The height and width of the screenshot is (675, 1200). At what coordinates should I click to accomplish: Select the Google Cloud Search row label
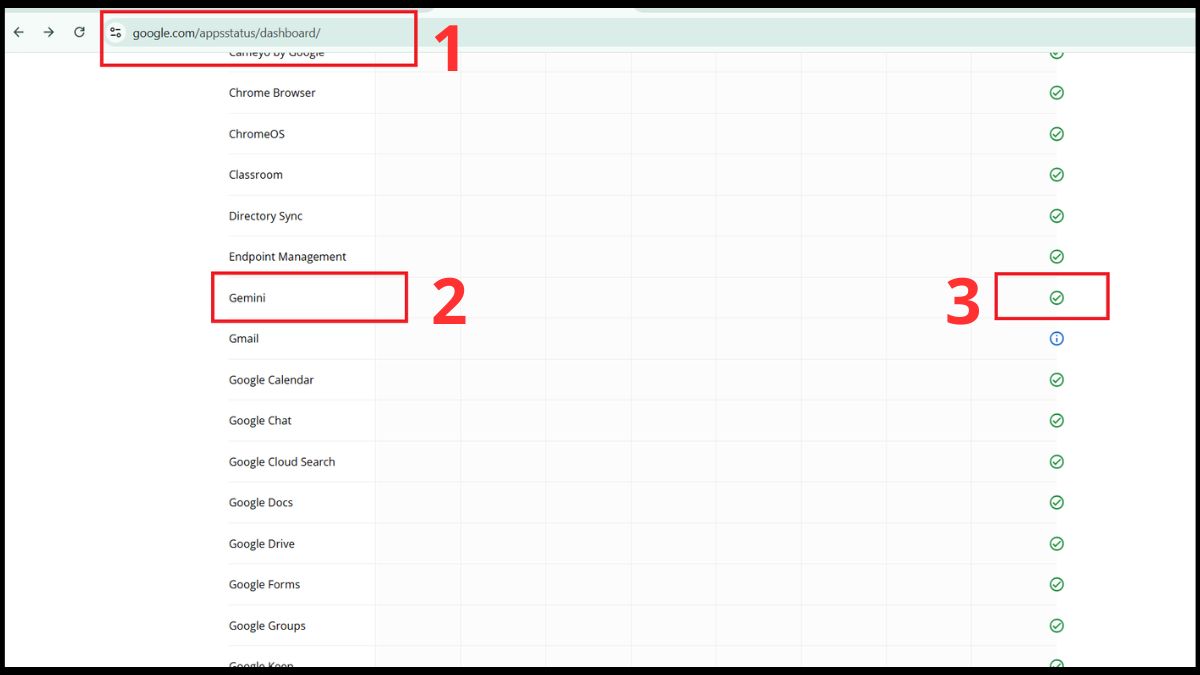click(x=282, y=462)
